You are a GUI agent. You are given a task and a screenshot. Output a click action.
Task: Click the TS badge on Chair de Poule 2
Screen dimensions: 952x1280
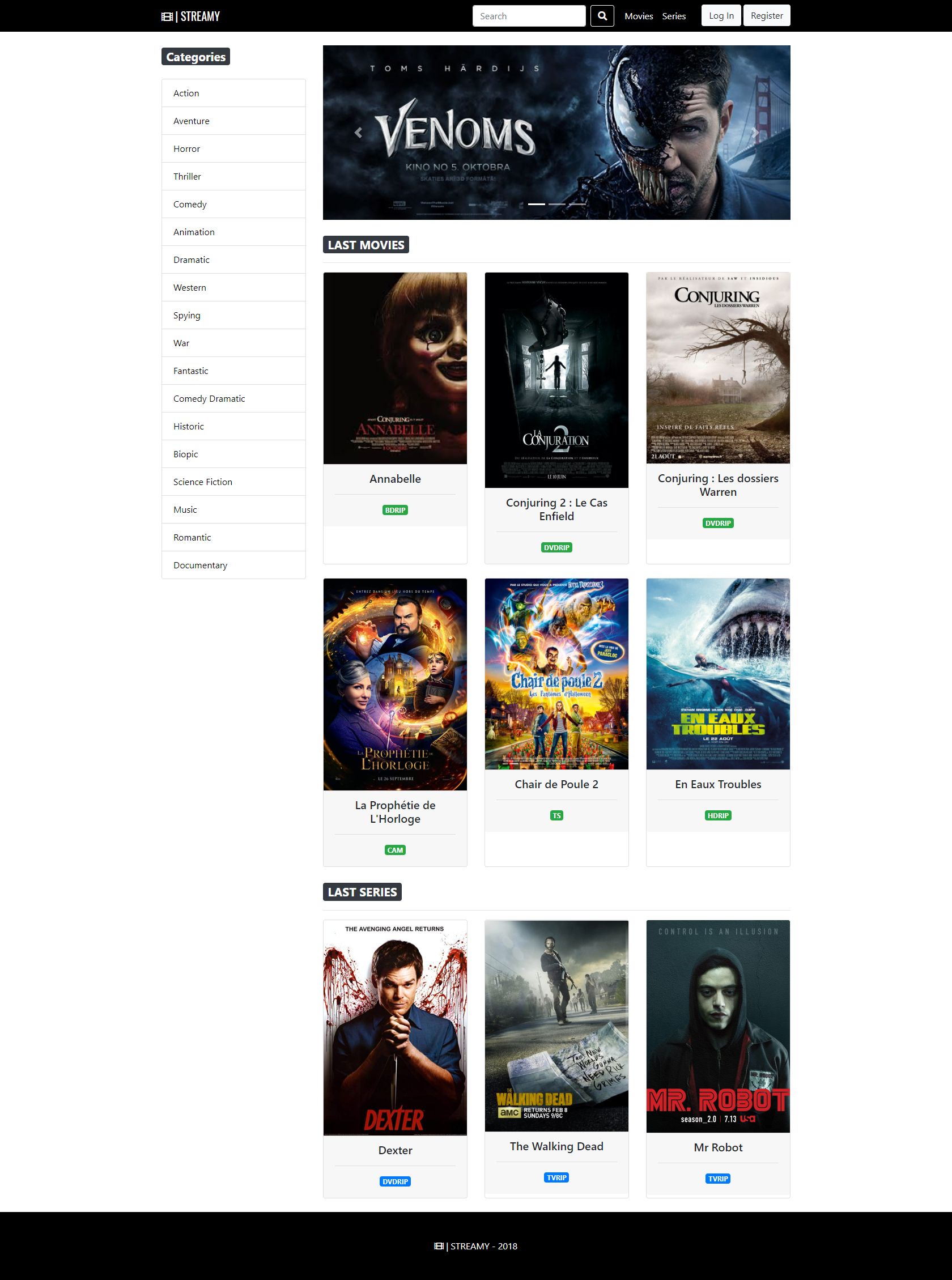click(556, 816)
